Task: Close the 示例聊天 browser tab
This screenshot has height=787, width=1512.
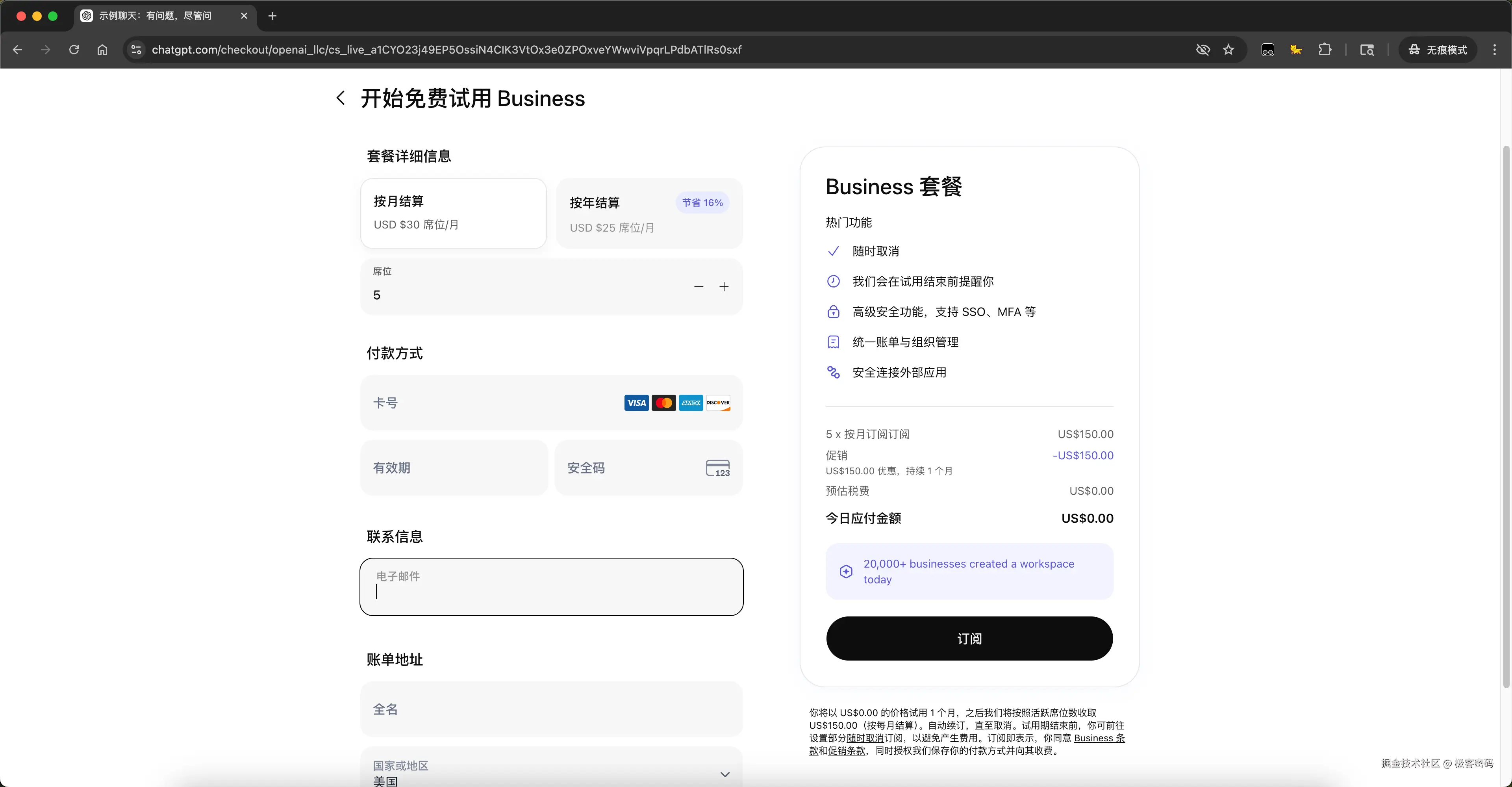Action: tap(244, 16)
